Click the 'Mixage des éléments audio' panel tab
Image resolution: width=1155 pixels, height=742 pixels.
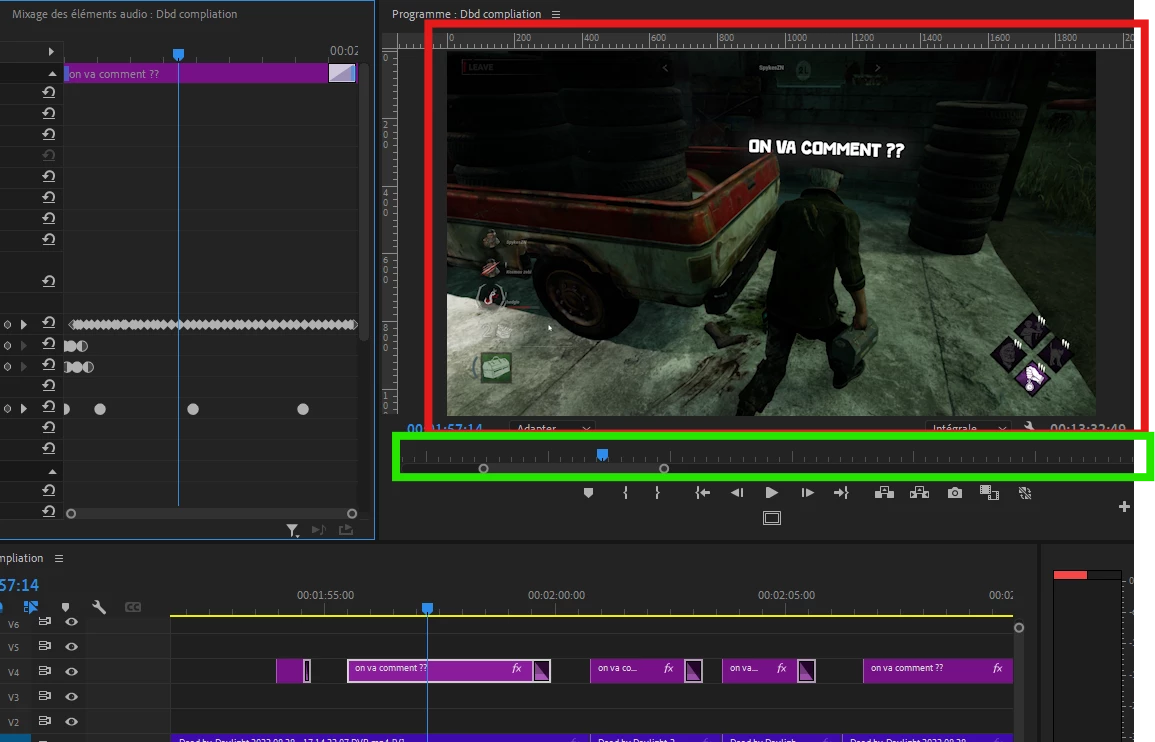[x=124, y=14]
